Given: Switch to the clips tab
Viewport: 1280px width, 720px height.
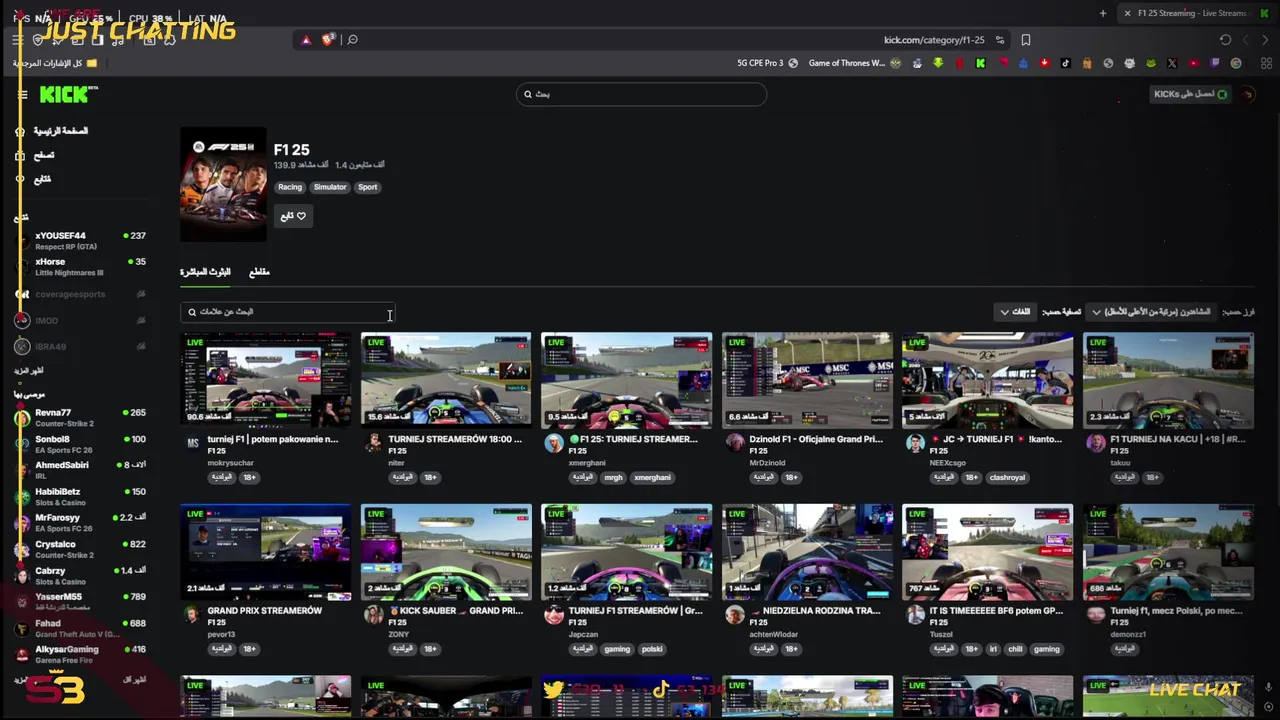Looking at the screenshot, I should pyautogui.click(x=259, y=272).
